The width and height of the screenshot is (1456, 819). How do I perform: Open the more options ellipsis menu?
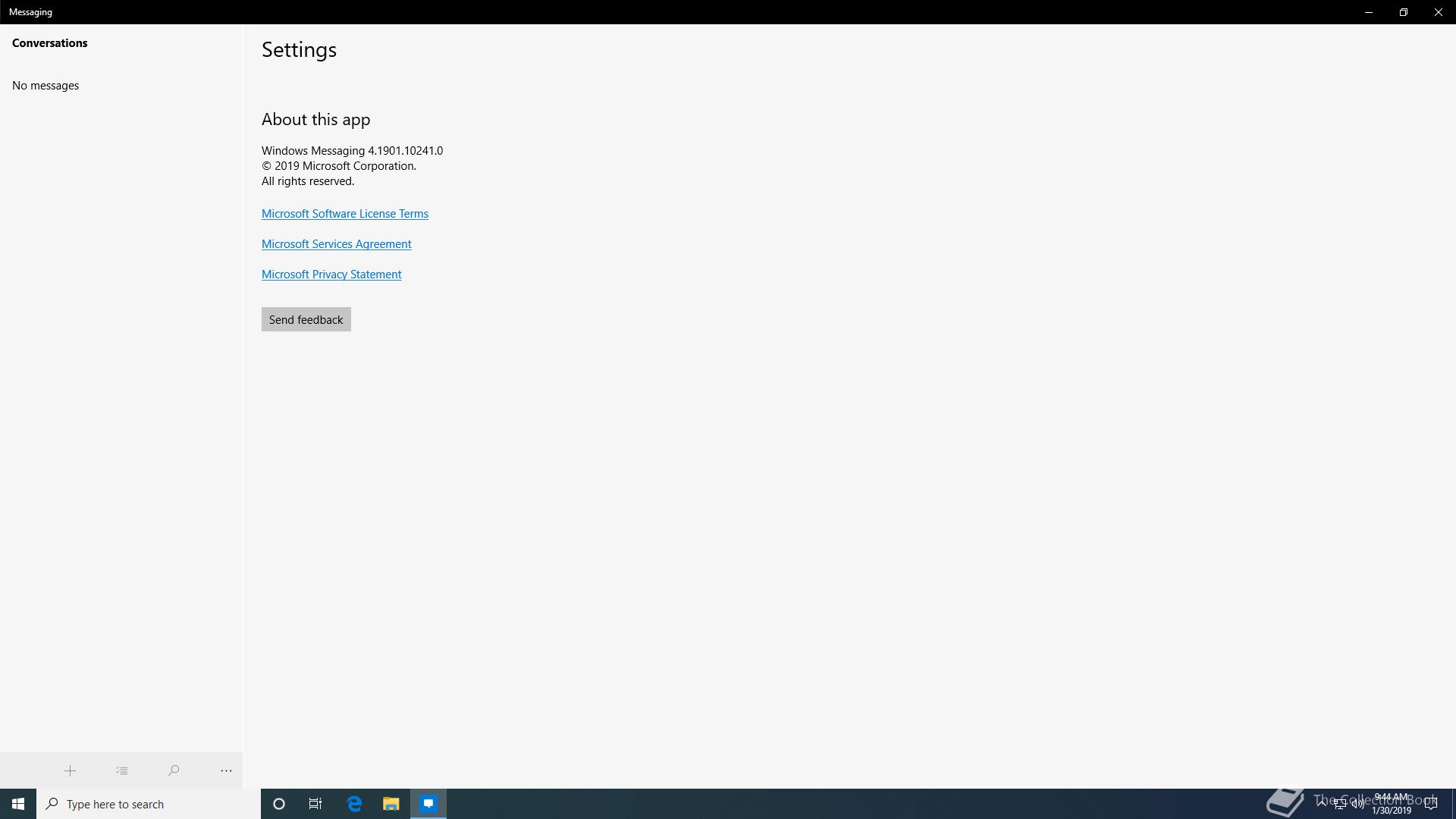226,770
